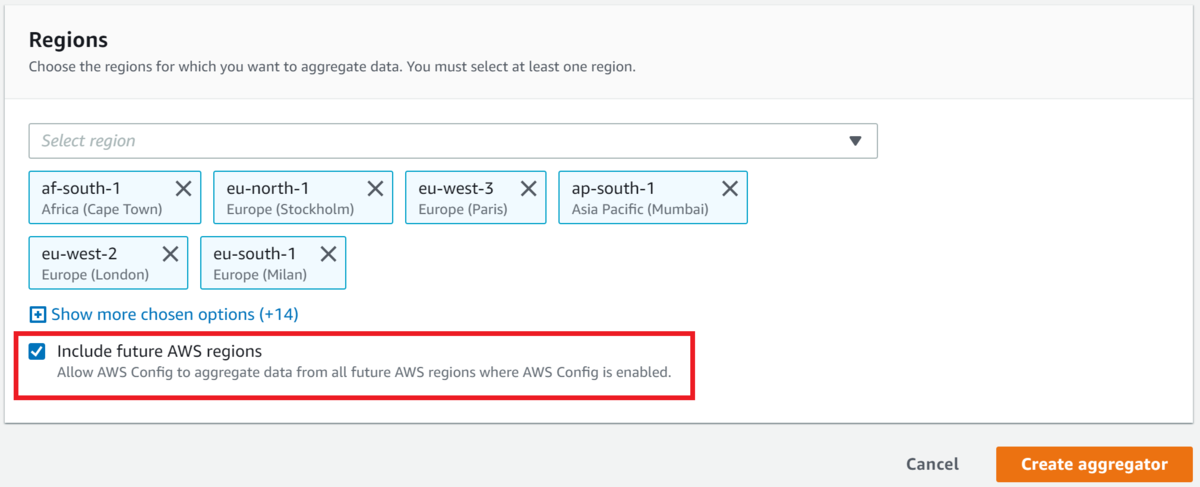Screen dimensions: 1200x487
Task: Open the Select region dropdown arrow
Action: pyautogui.click(x=855, y=141)
